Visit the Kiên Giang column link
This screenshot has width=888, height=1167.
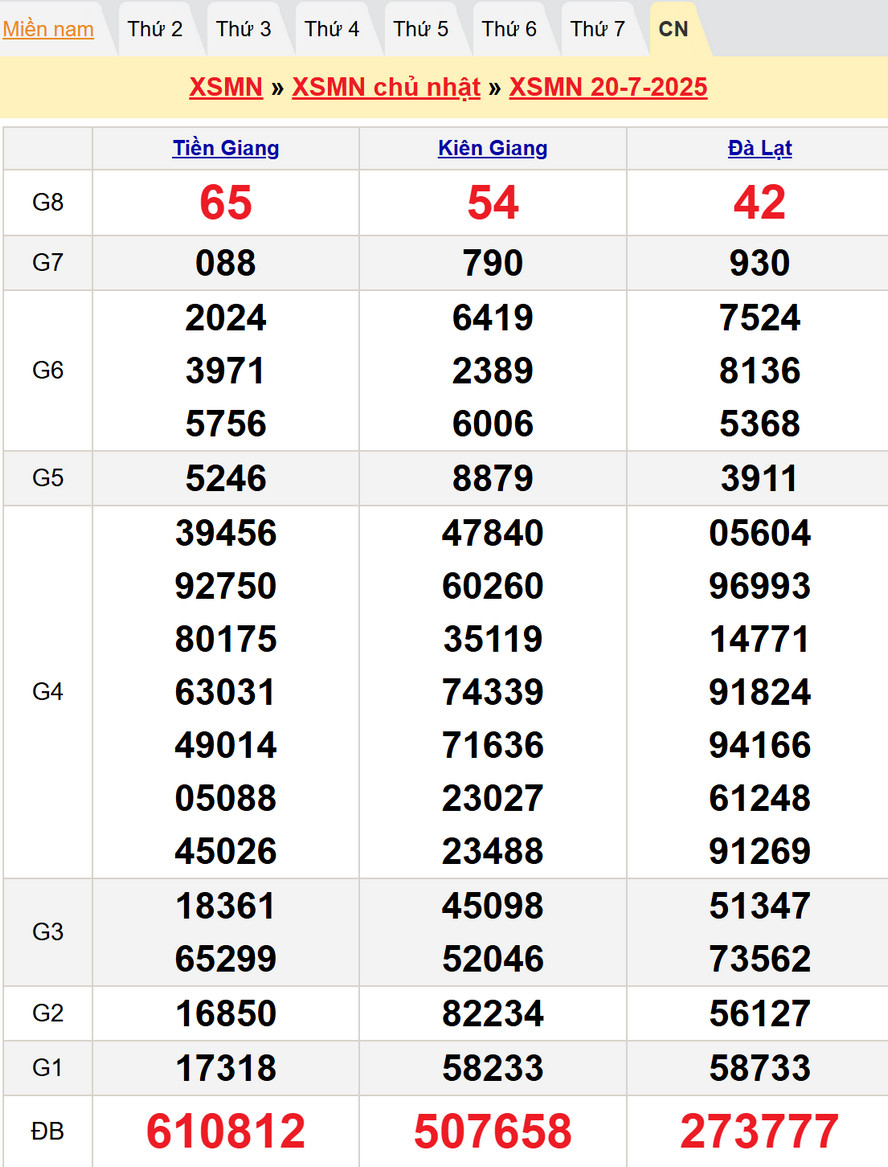[493, 148]
